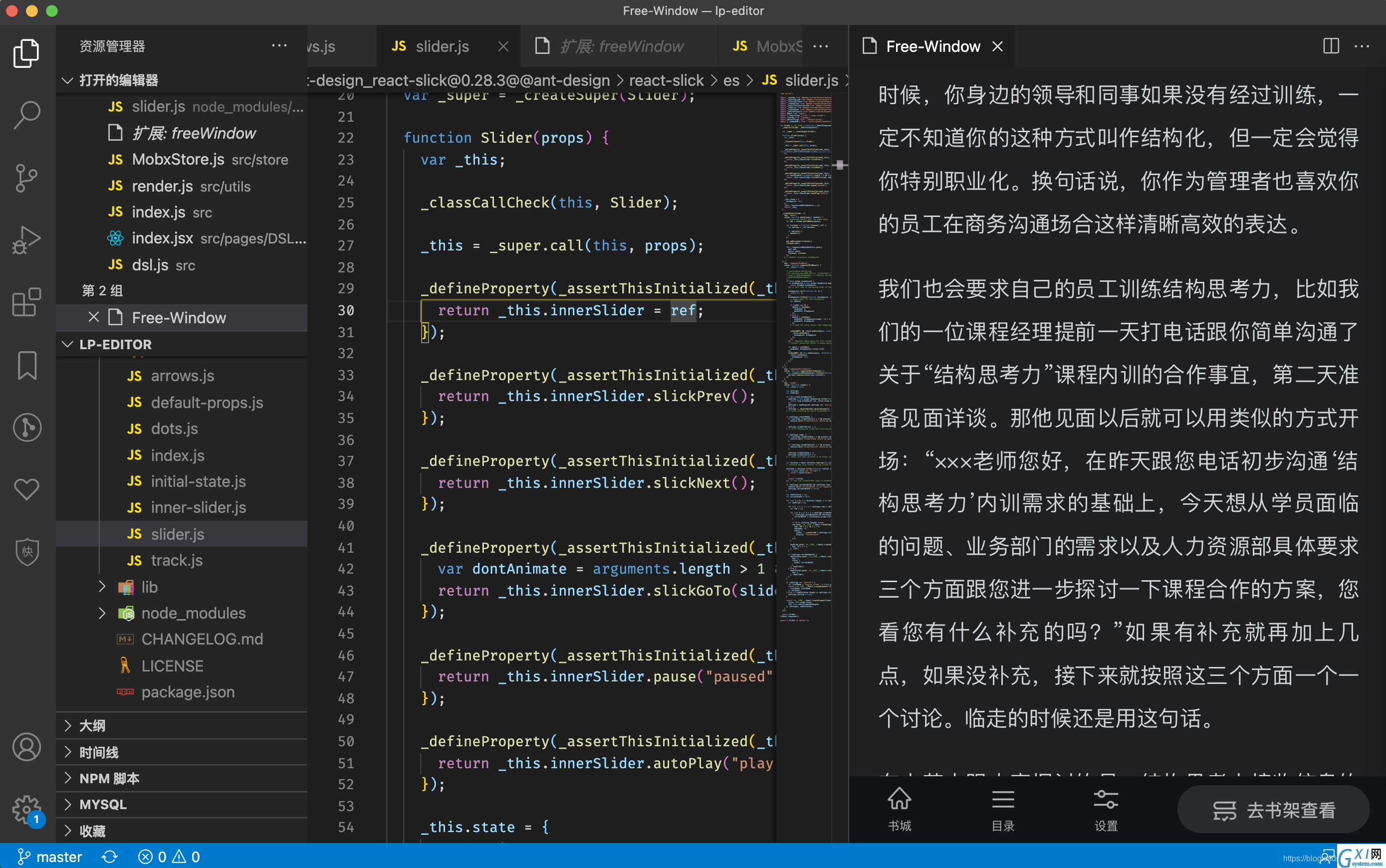Click line number 30 in the gutter
Image resolution: width=1386 pixels, height=868 pixels.
pos(346,310)
